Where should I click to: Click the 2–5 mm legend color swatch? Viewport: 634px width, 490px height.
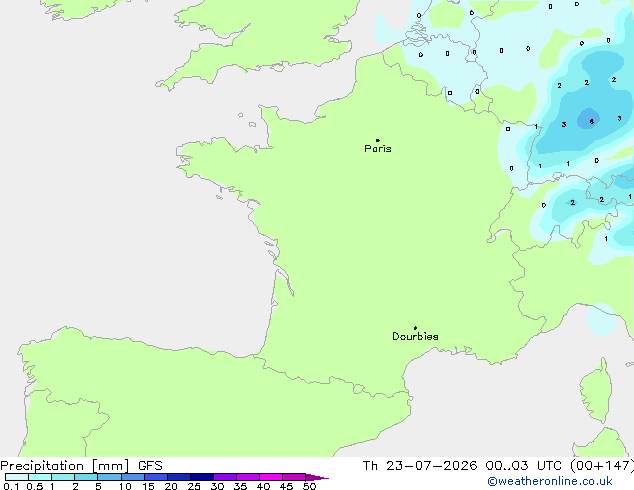(x=86, y=477)
